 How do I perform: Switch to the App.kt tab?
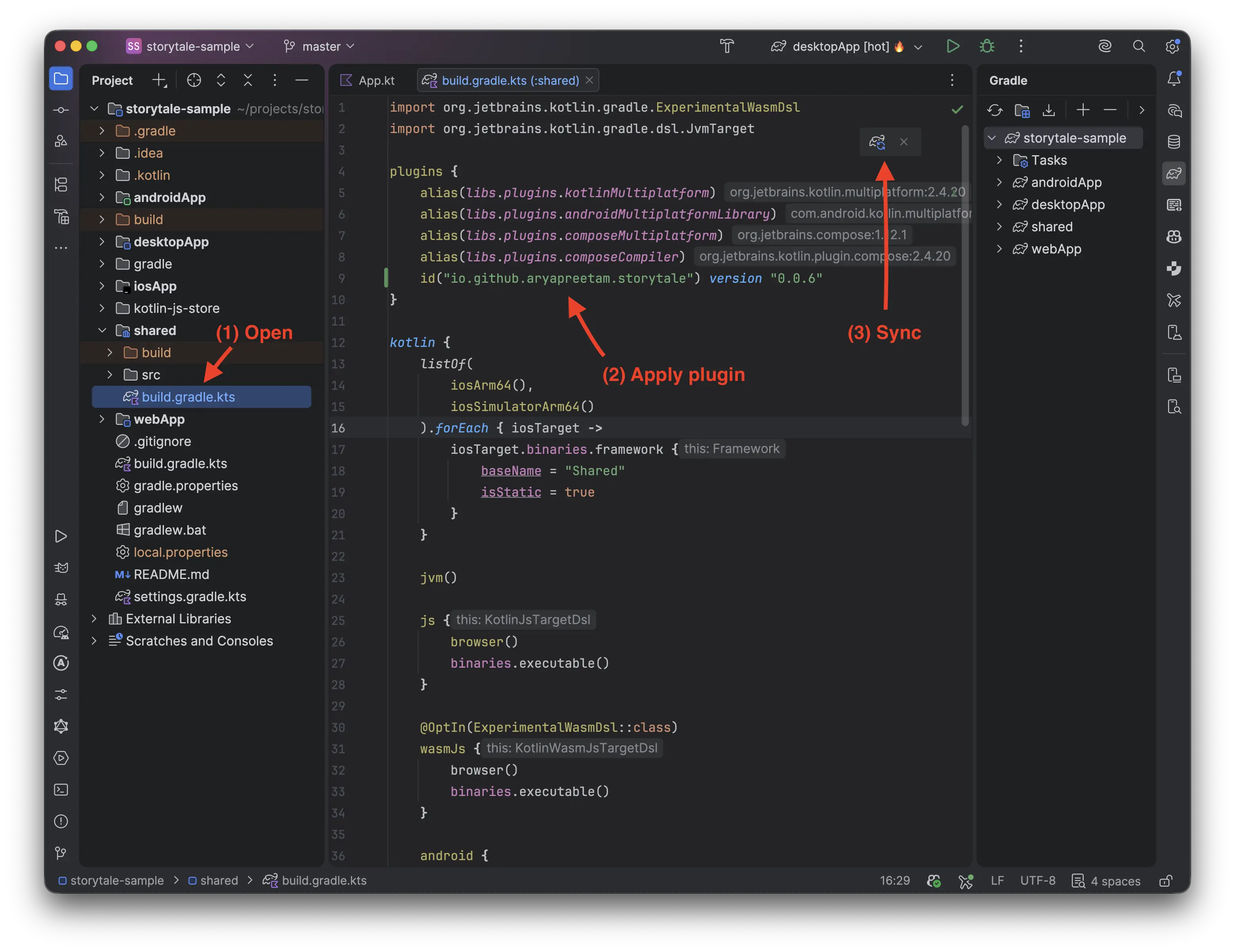(x=368, y=80)
